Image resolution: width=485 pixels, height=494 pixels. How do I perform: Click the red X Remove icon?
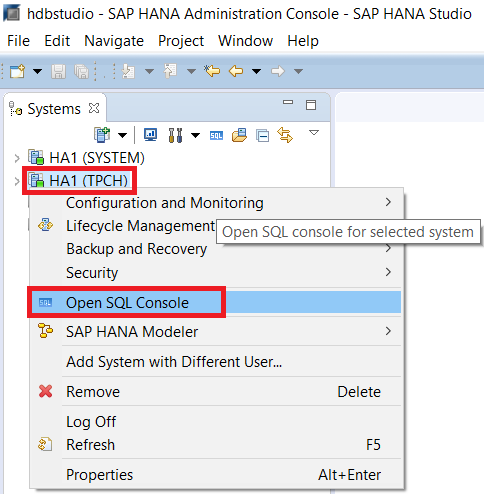point(45,391)
